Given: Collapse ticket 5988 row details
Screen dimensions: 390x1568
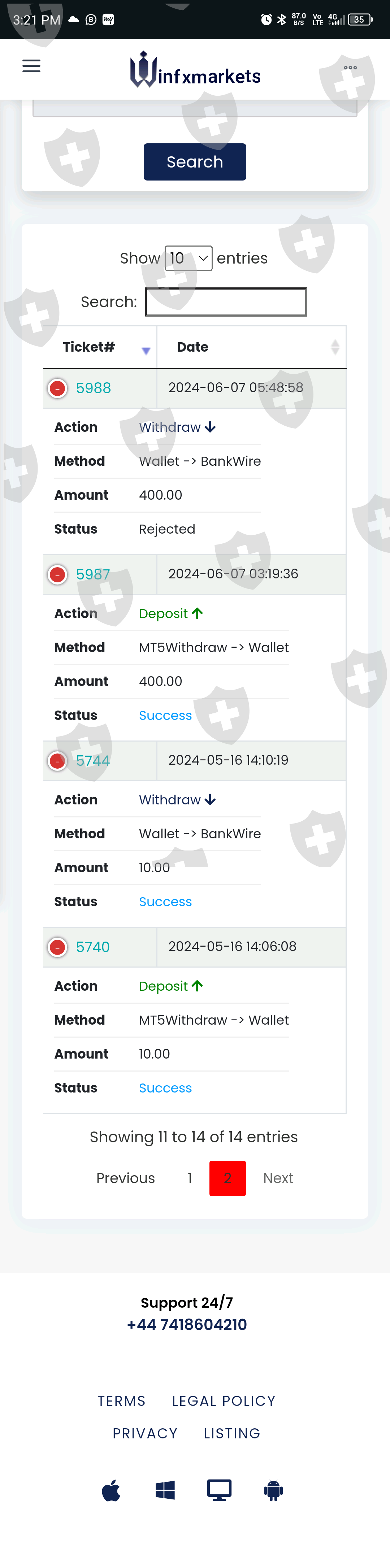Looking at the screenshot, I should (x=58, y=388).
